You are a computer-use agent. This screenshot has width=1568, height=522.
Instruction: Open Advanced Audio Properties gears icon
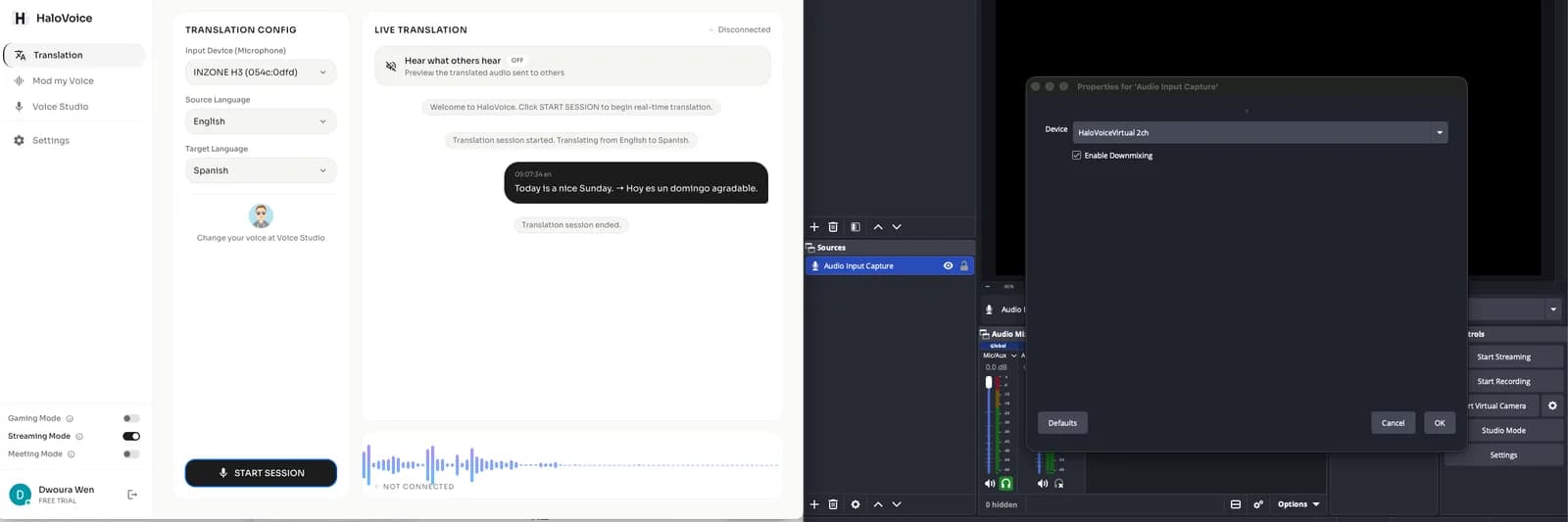(1258, 504)
